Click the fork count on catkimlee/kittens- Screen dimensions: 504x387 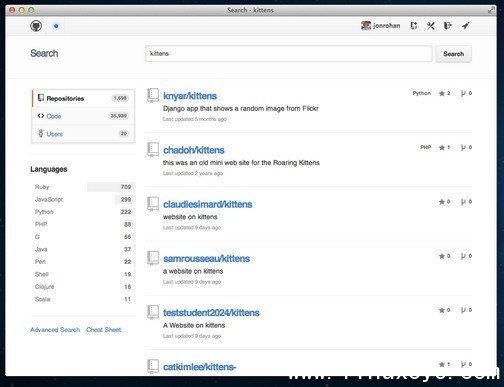466,364
